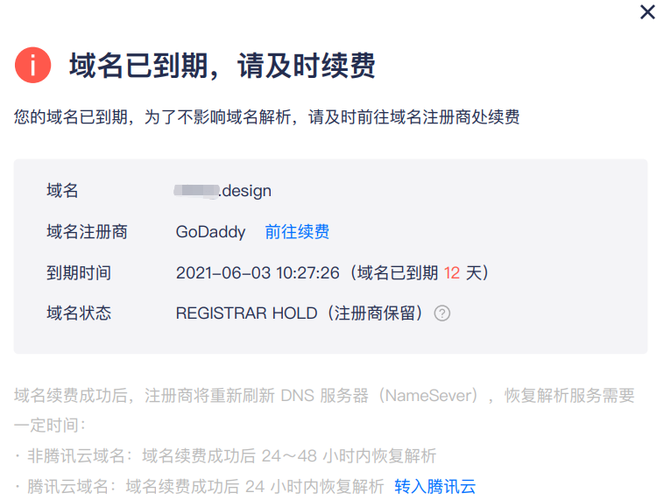This screenshot has height=500, width=664.
Task: Click the 非腾讯云域名 24~48 小时 note
Action: click(x=225, y=456)
